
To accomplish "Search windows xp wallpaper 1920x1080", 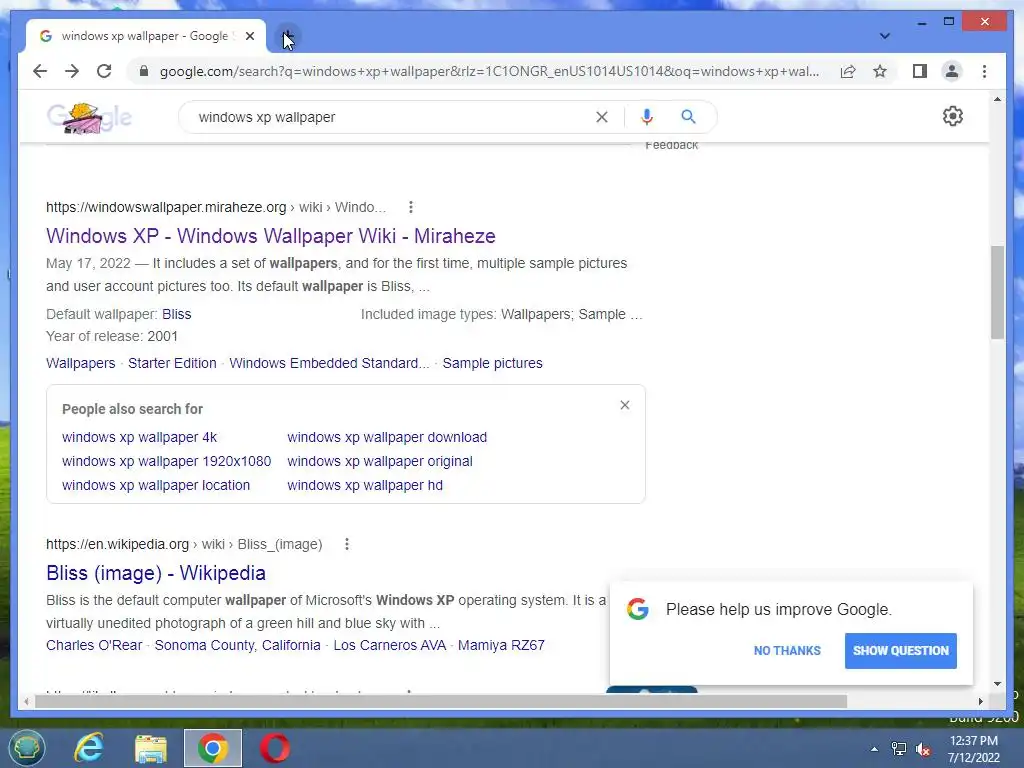I will (x=167, y=461).
